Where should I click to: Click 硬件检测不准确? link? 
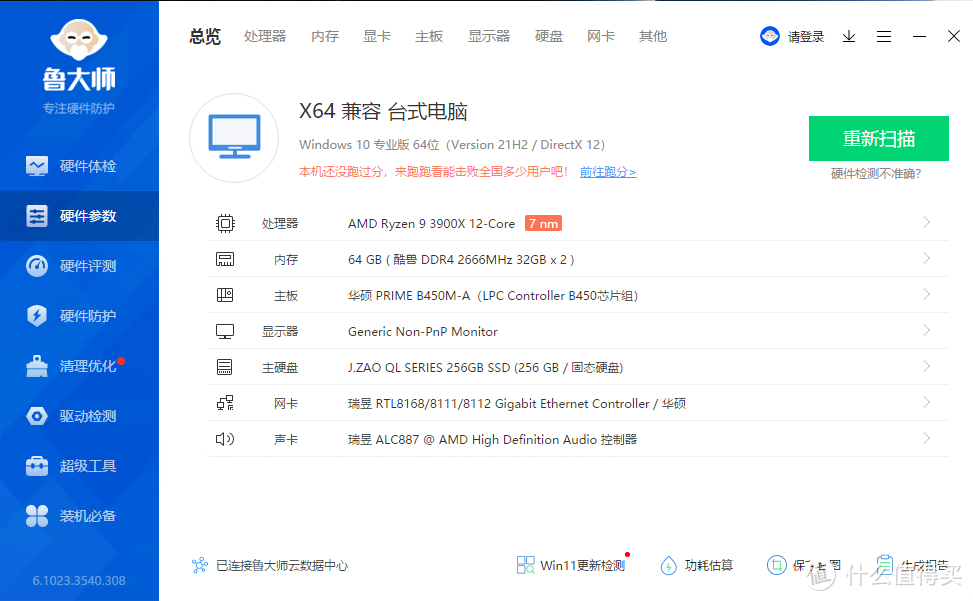tap(876, 174)
